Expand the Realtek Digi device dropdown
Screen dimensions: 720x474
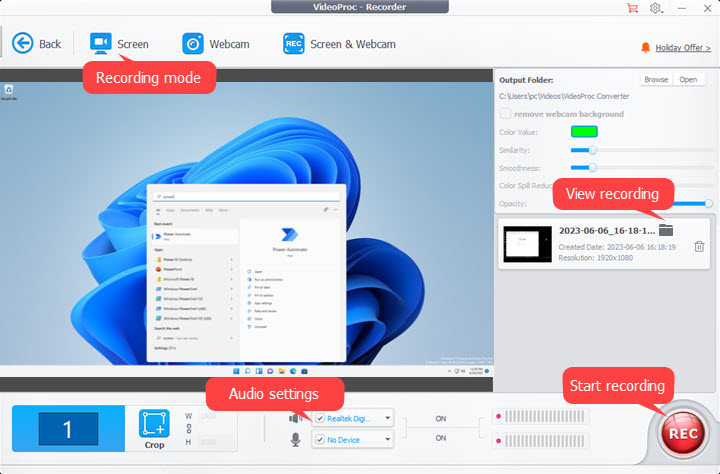click(x=388, y=418)
